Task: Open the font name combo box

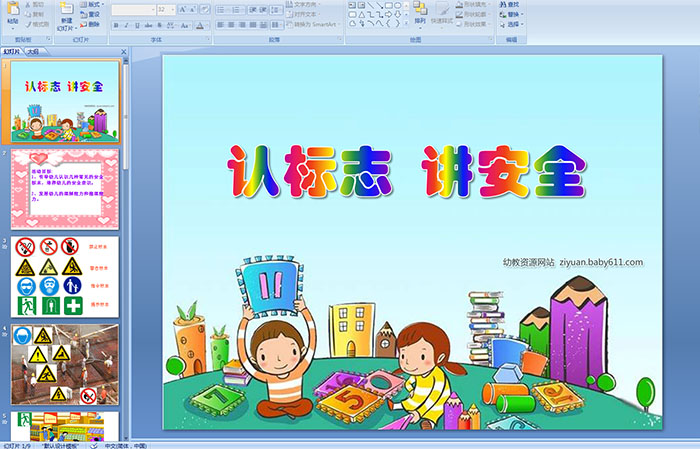Action: tap(133, 9)
